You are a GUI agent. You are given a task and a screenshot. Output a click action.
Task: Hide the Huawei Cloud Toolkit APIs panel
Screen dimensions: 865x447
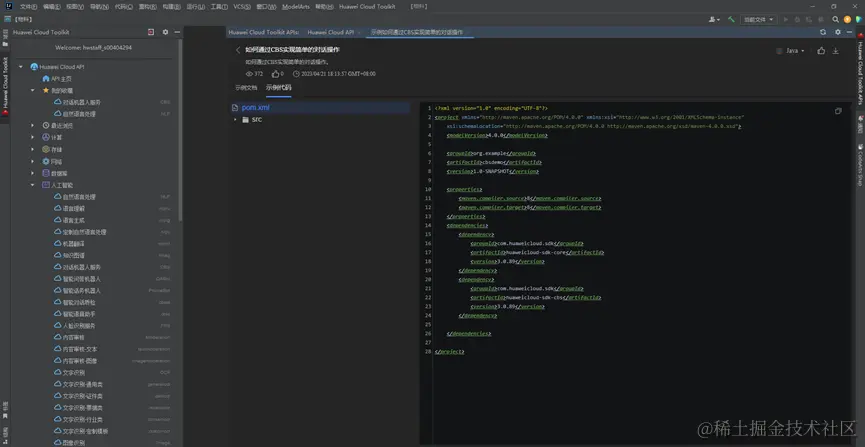[x=850, y=32]
